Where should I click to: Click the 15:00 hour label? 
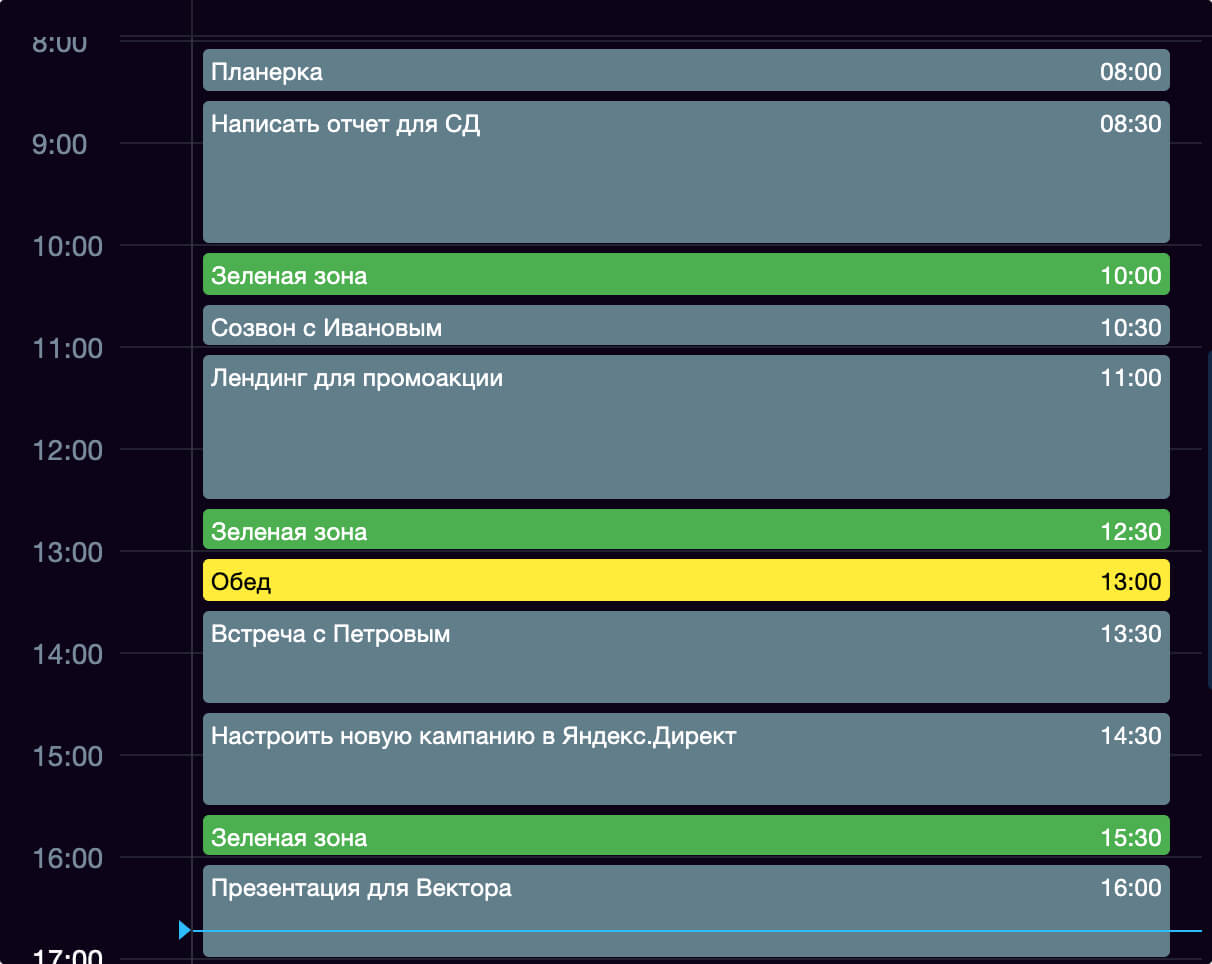pyautogui.click(x=68, y=757)
